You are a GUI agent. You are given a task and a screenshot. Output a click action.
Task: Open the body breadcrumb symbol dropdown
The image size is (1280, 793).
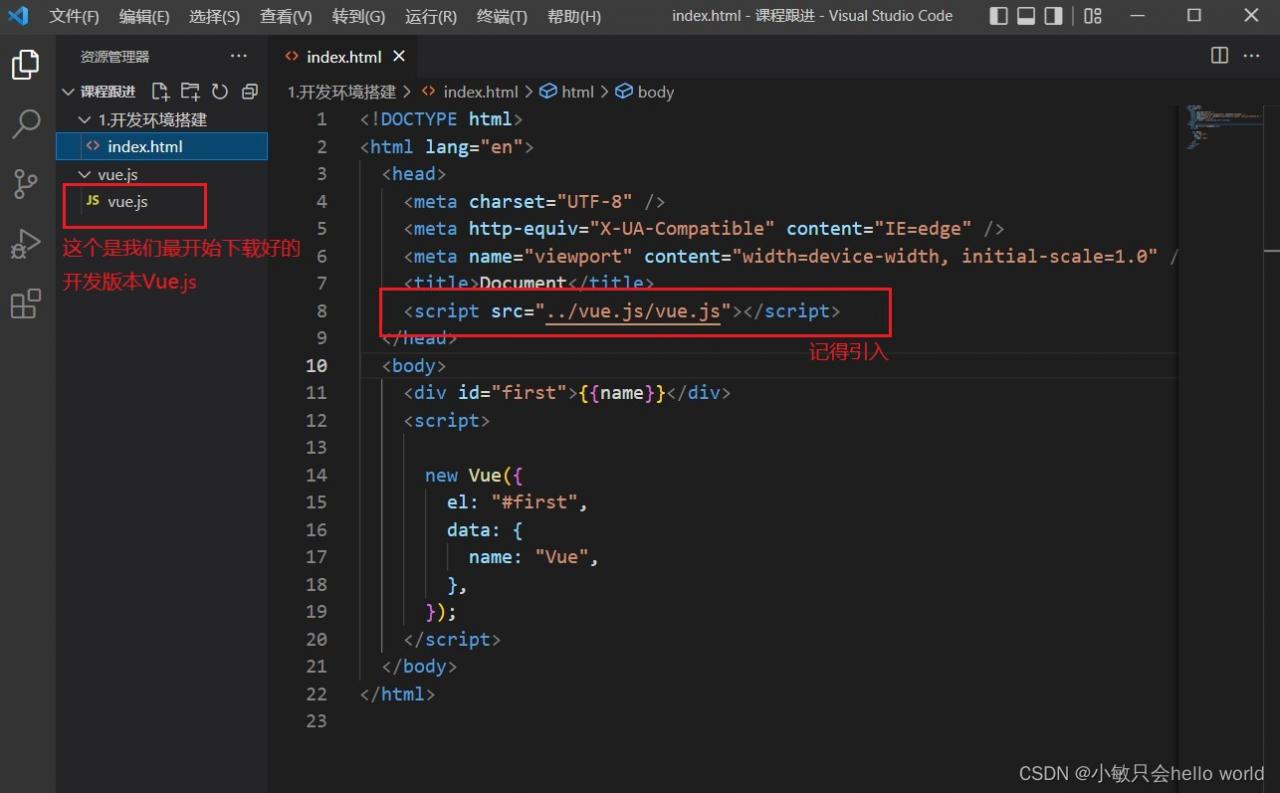[644, 92]
